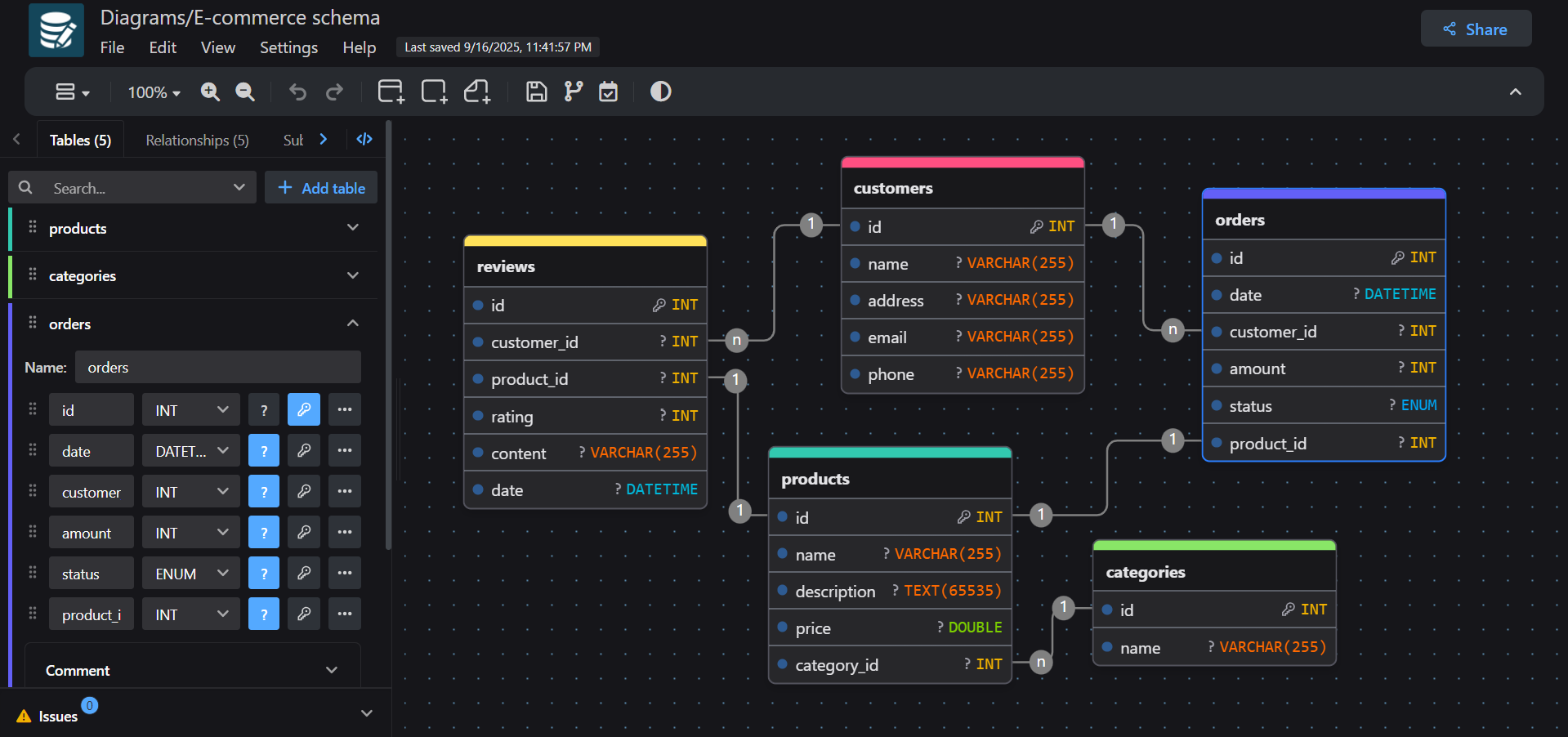Click the Add table button
This screenshot has width=1568, height=737.
tap(320, 187)
